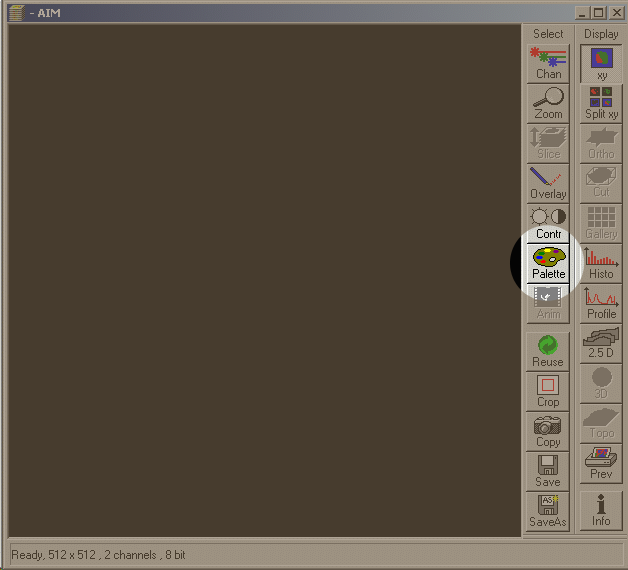Show the intensity Profile view
The image size is (628, 570).
pos(601,303)
